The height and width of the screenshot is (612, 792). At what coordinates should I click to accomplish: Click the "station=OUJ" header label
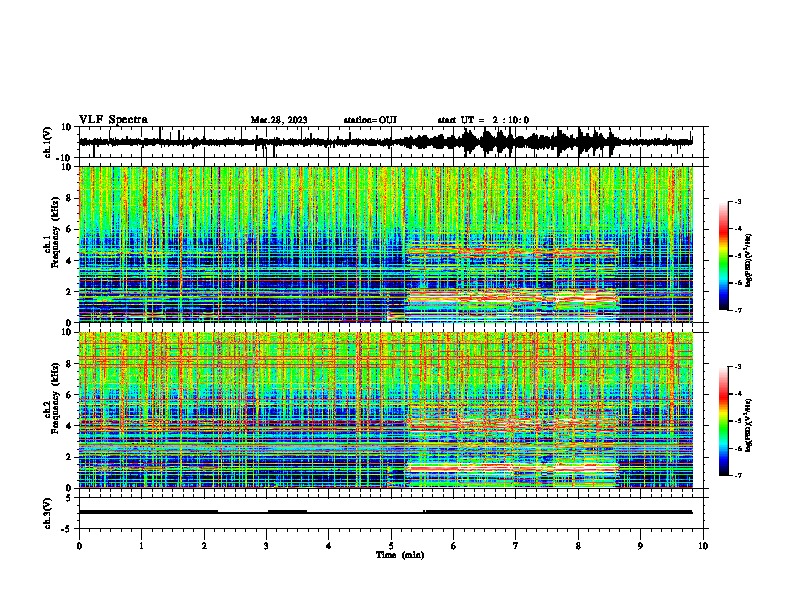[370, 120]
